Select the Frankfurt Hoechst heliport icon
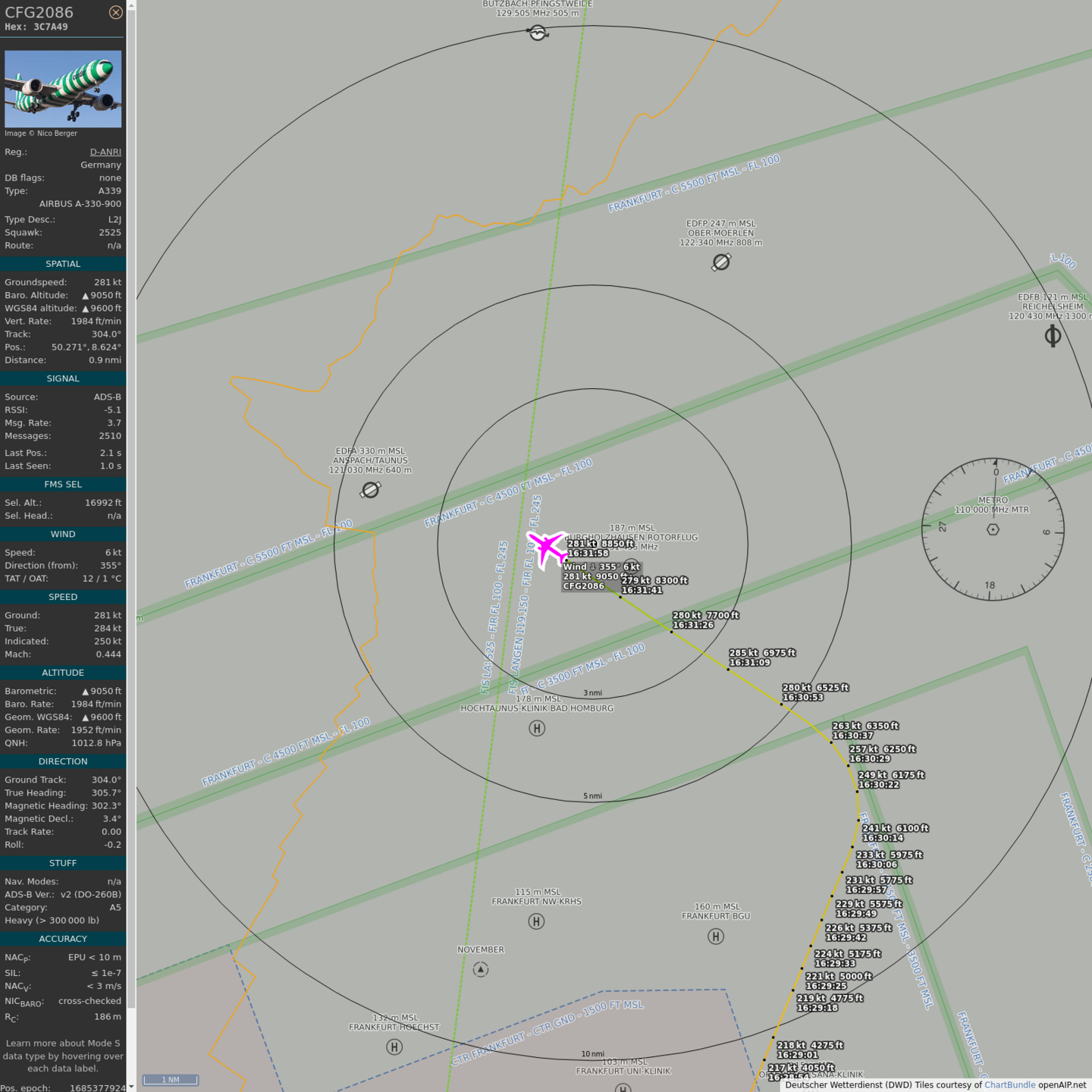The image size is (1092, 1092). 394,1047
